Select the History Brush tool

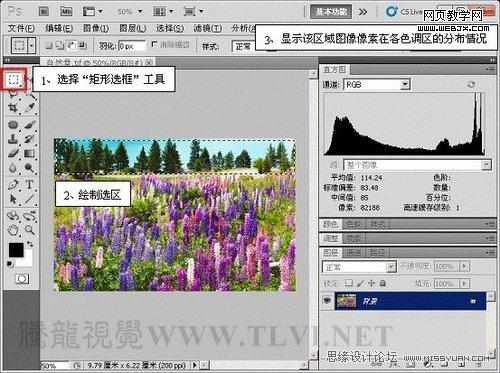click(30, 139)
